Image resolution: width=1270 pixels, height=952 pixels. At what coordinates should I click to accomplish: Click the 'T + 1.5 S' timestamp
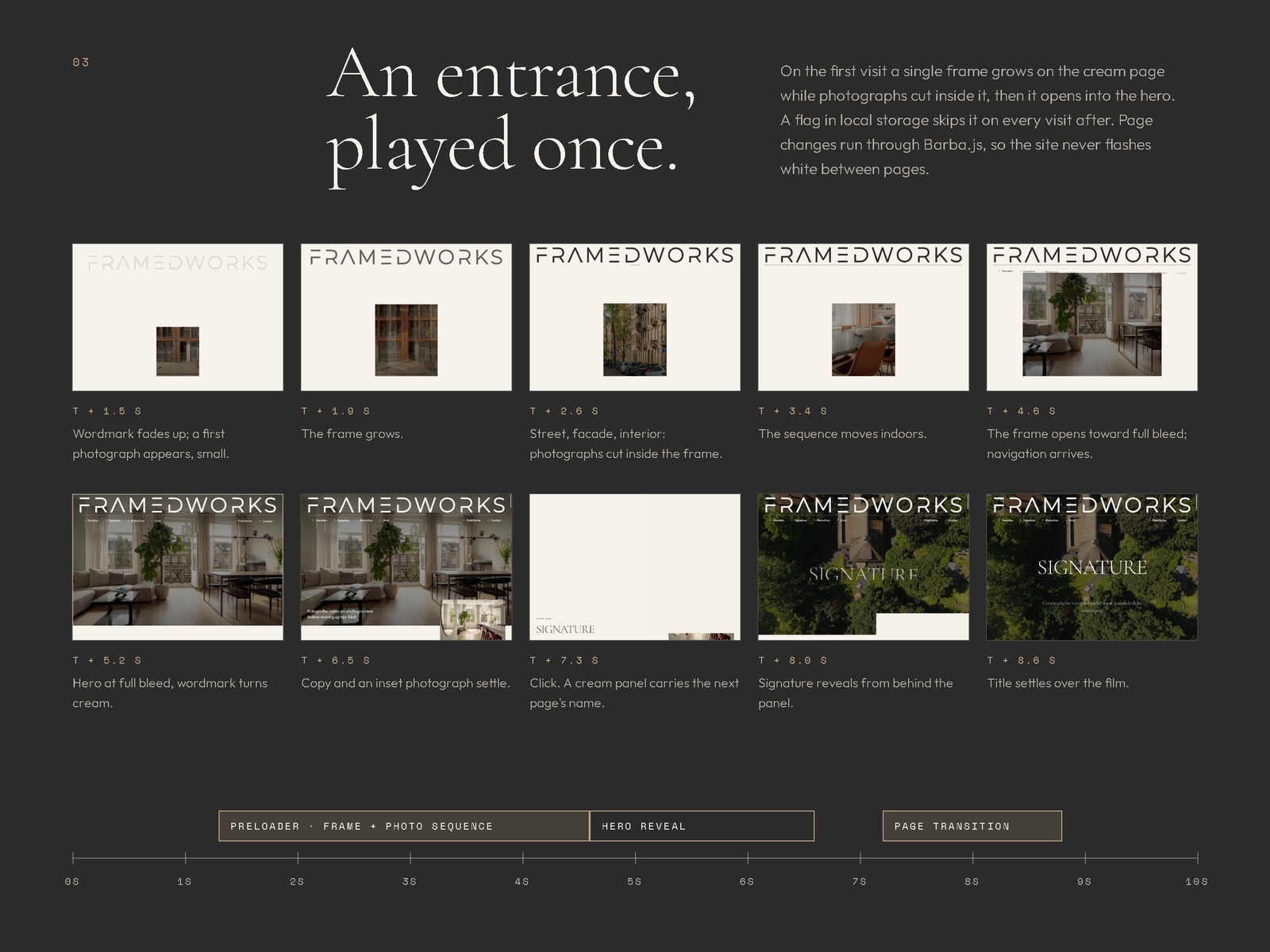click(107, 411)
